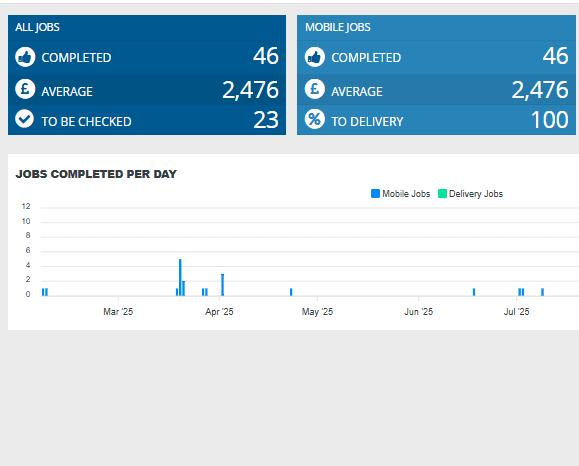Click the last bar after Jul '25

click(x=542, y=292)
